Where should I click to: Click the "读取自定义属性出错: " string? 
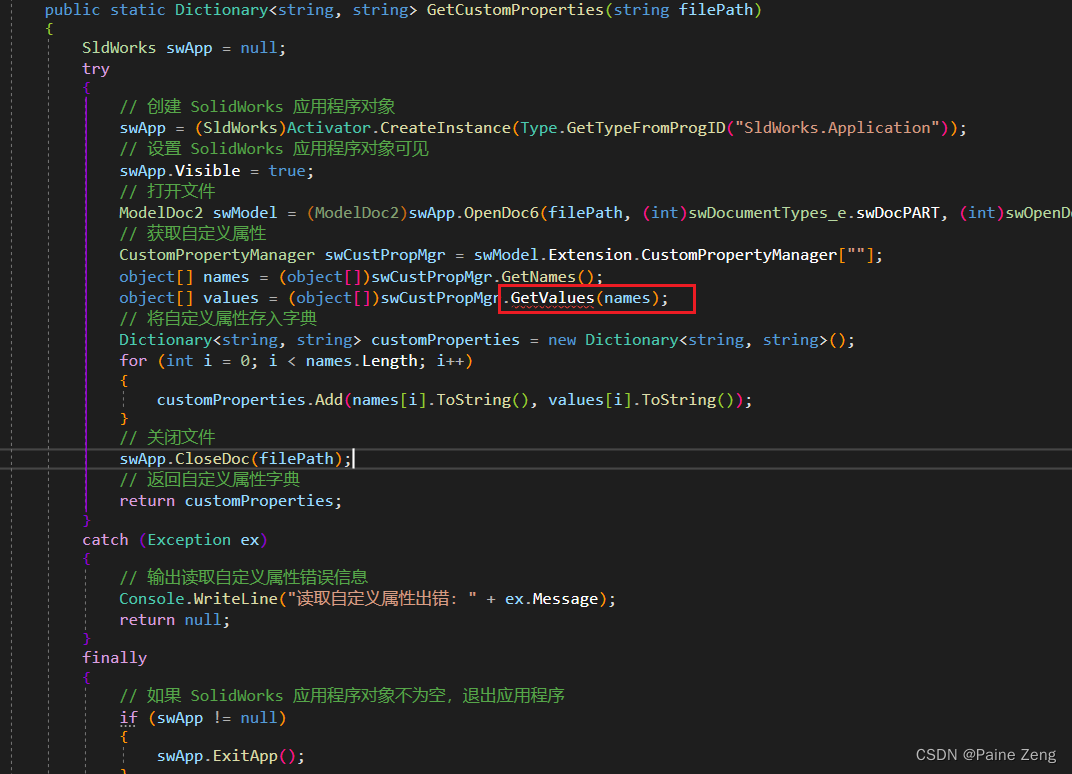pyautogui.click(x=381, y=599)
